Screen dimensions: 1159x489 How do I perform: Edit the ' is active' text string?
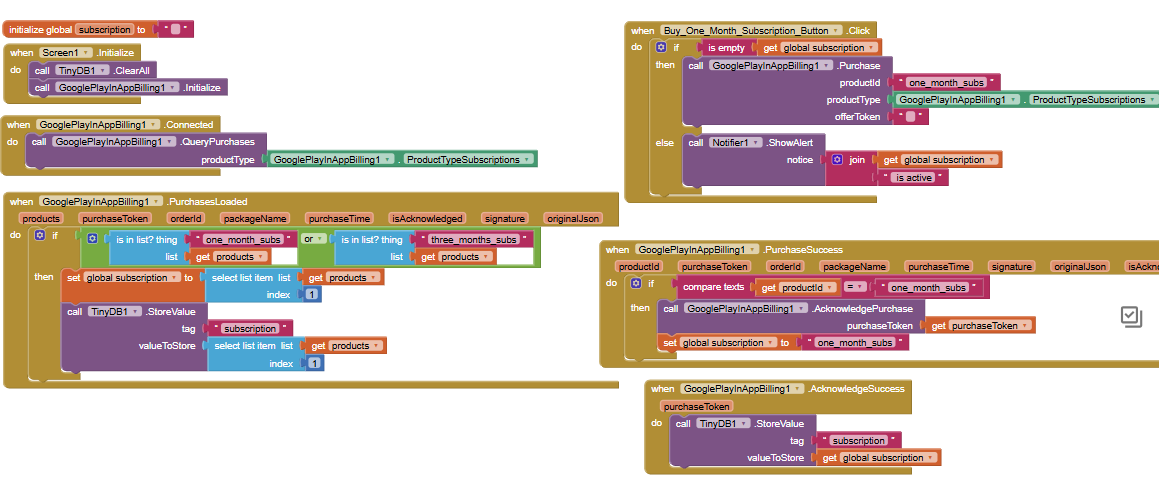(x=912, y=177)
